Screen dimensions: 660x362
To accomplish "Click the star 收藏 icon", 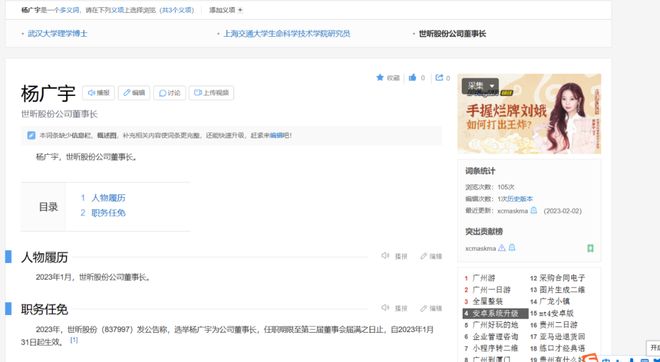I will tap(380, 77).
